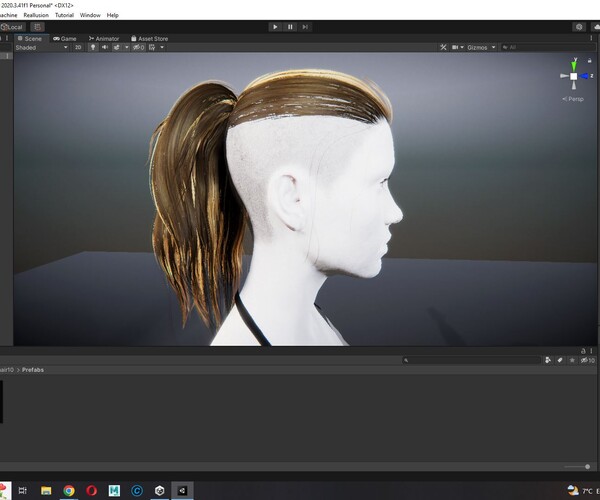Open the Search by Type filter icon
The width and height of the screenshot is (600, 500).
(548, 360)
